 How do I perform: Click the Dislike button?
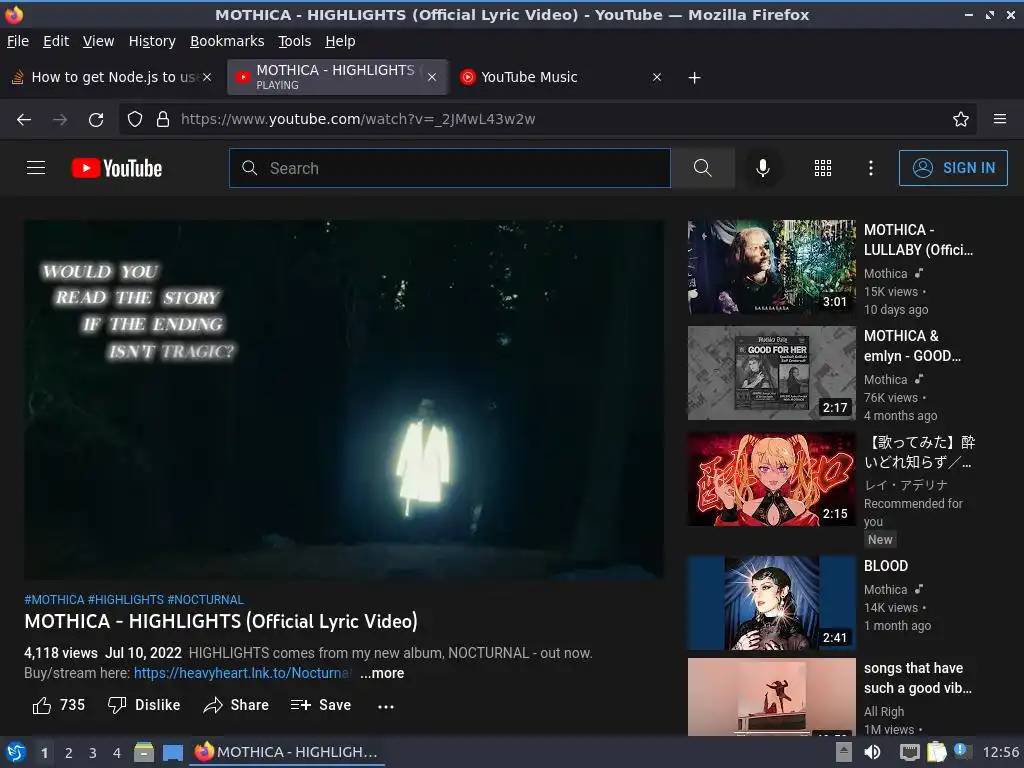[x=144, y=705]
